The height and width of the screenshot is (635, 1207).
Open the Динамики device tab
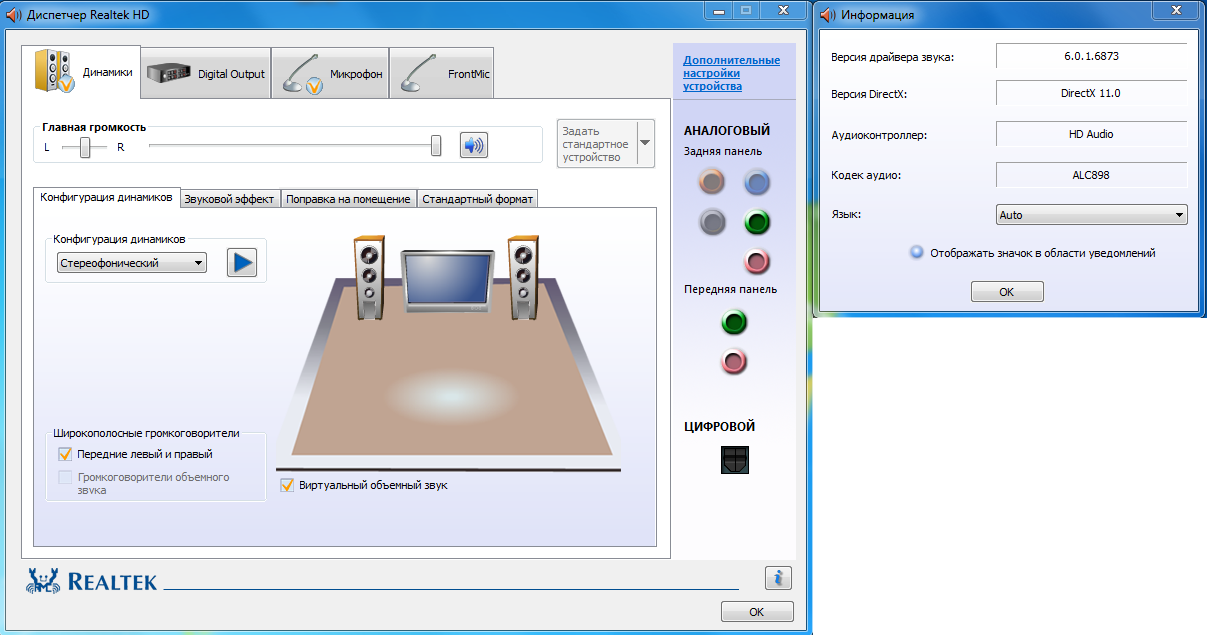click(81, 72)
